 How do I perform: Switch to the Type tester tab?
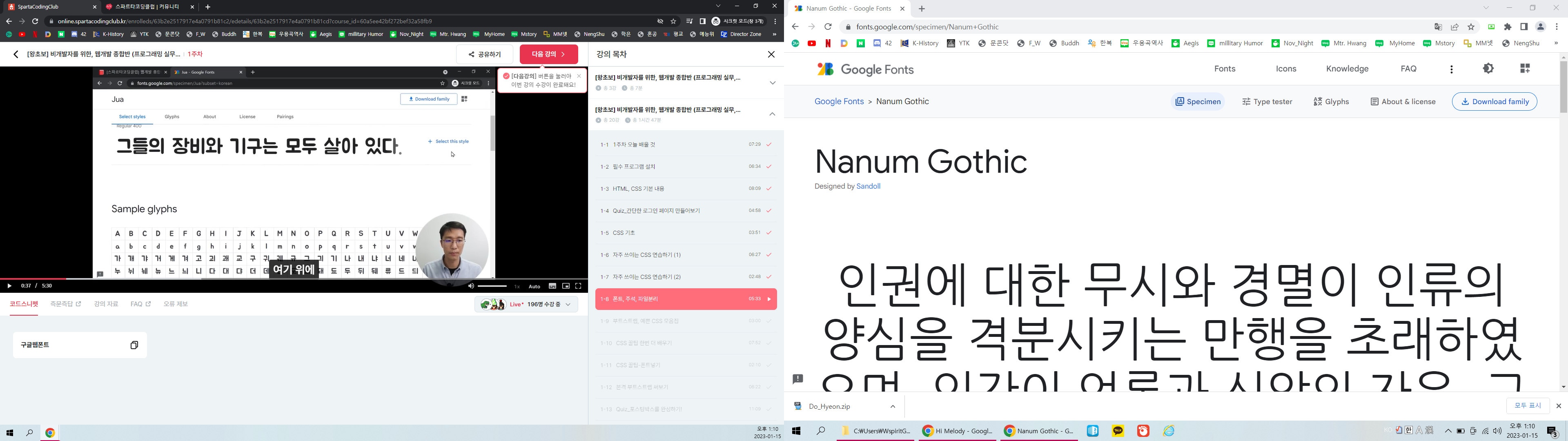[x=1267, y=102]
